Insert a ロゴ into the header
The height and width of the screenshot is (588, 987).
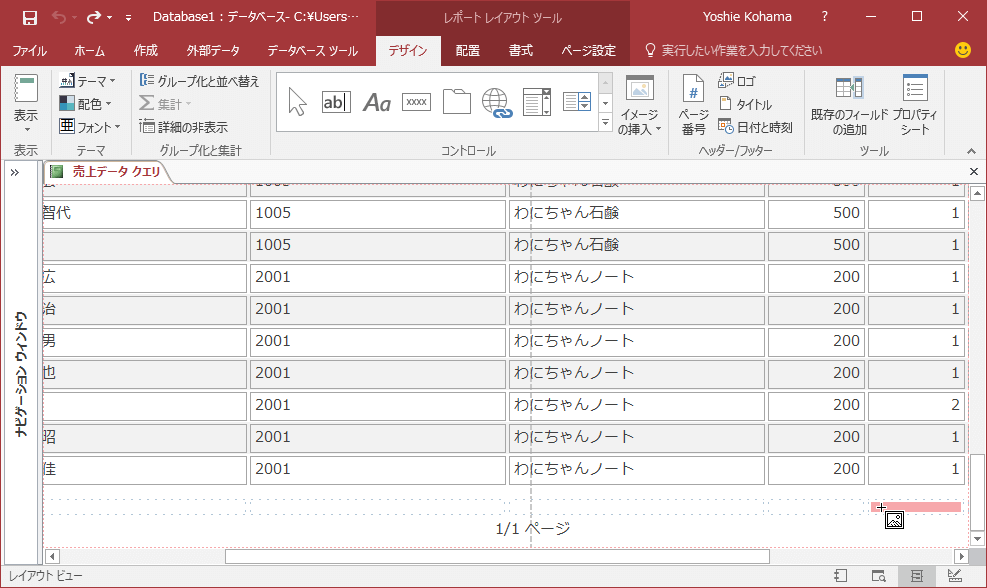coord(736,81)
